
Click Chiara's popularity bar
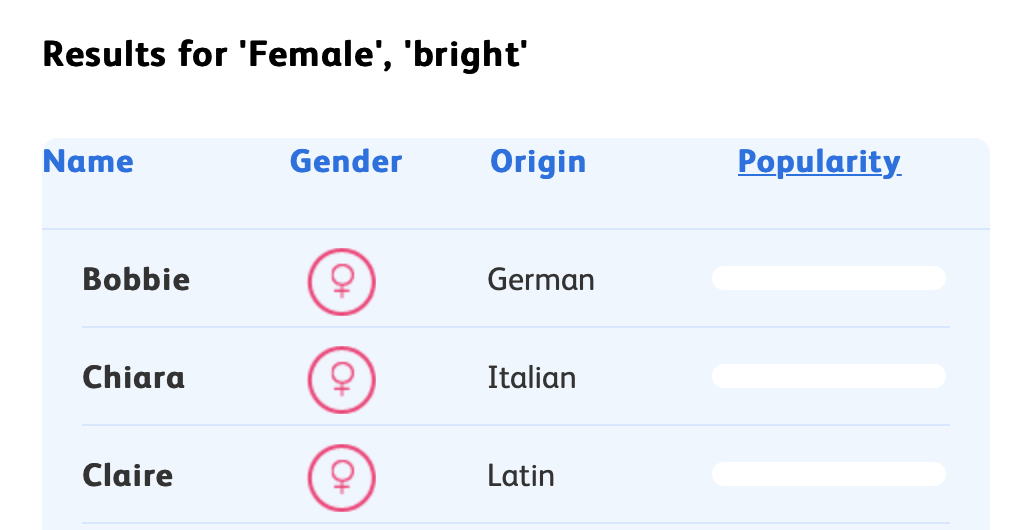(x=828, y=376)
